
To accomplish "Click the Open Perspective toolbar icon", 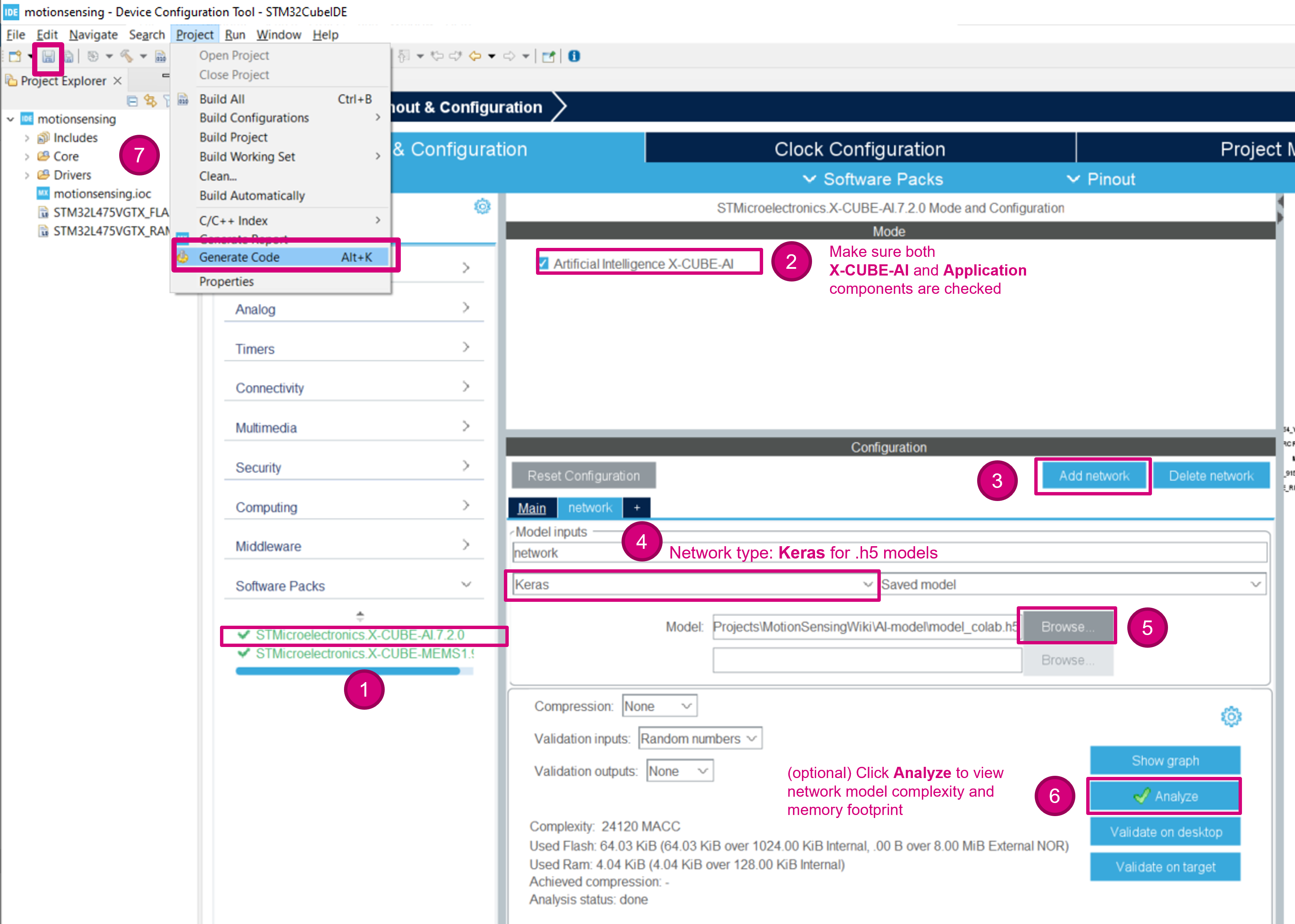I will (548, 56).
